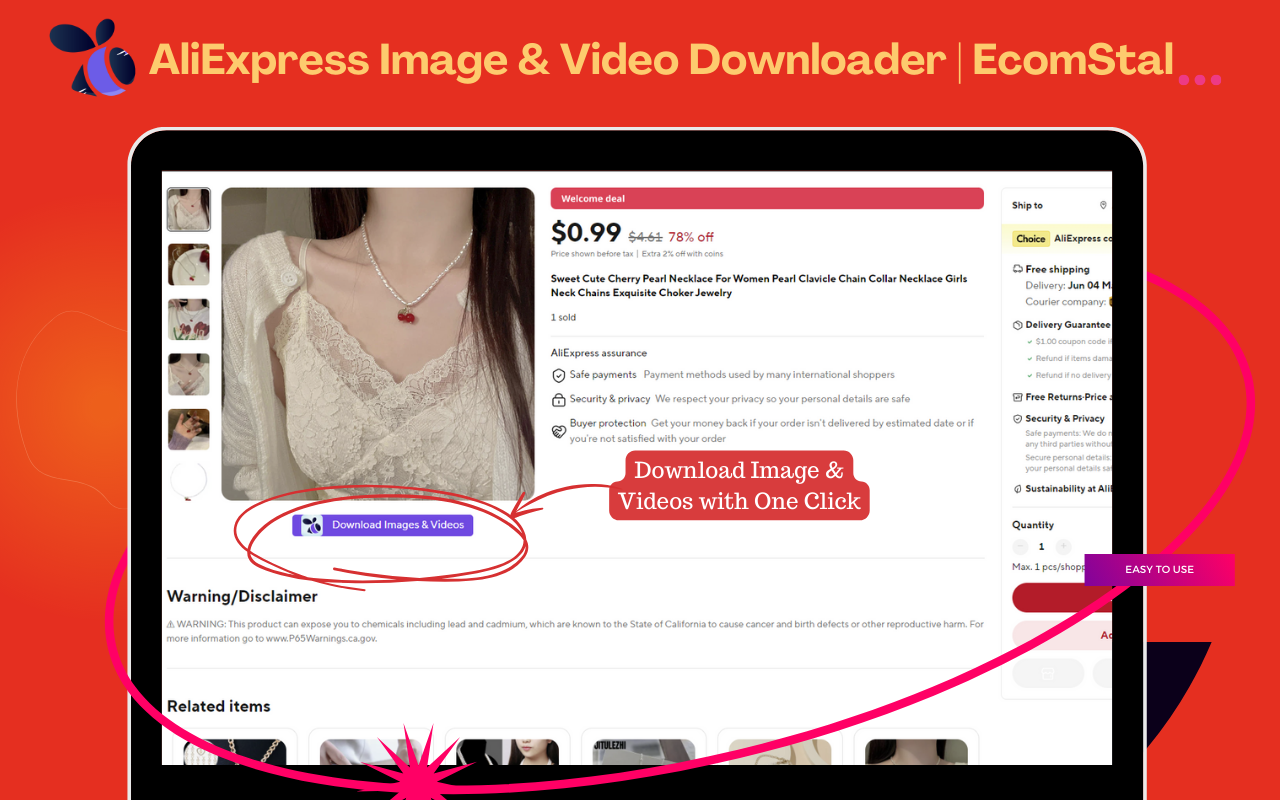Select the first product thumbnail with necklace on model
1280x800 pixels.
click(x=188, y=210)
